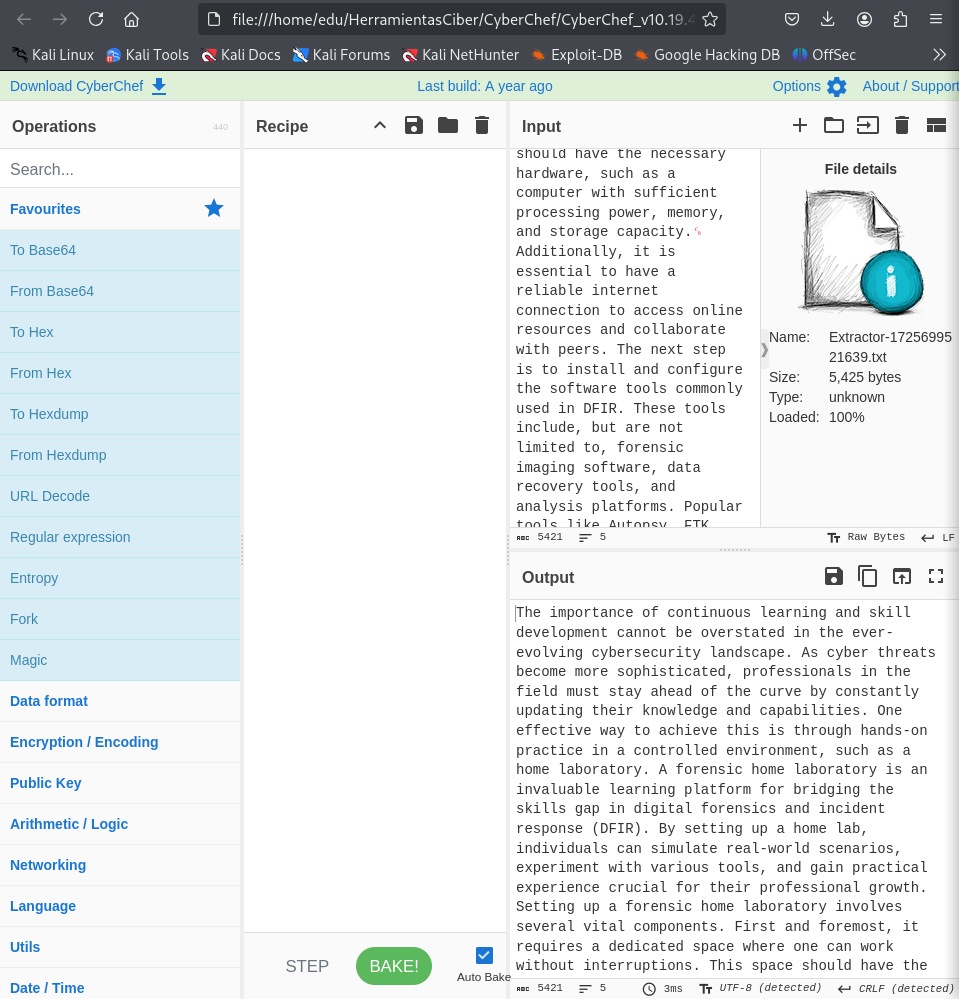Viewport: 959px width, 999px height.
Task: Open the input Raw Bytes encoding selector
Action: point(866,537)
